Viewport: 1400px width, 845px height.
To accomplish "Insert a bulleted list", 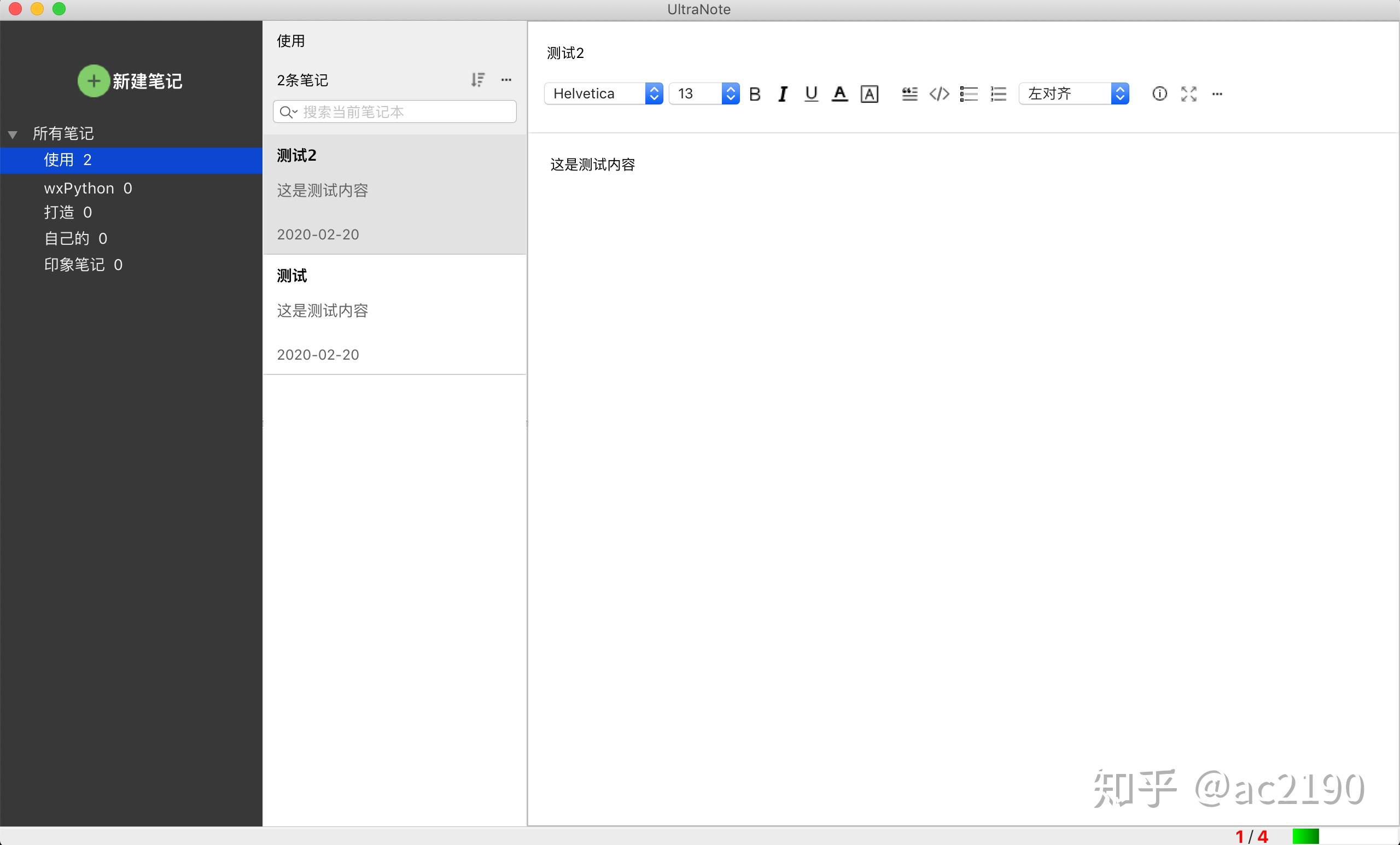I will pyautogui.click(x=969, y=93).
